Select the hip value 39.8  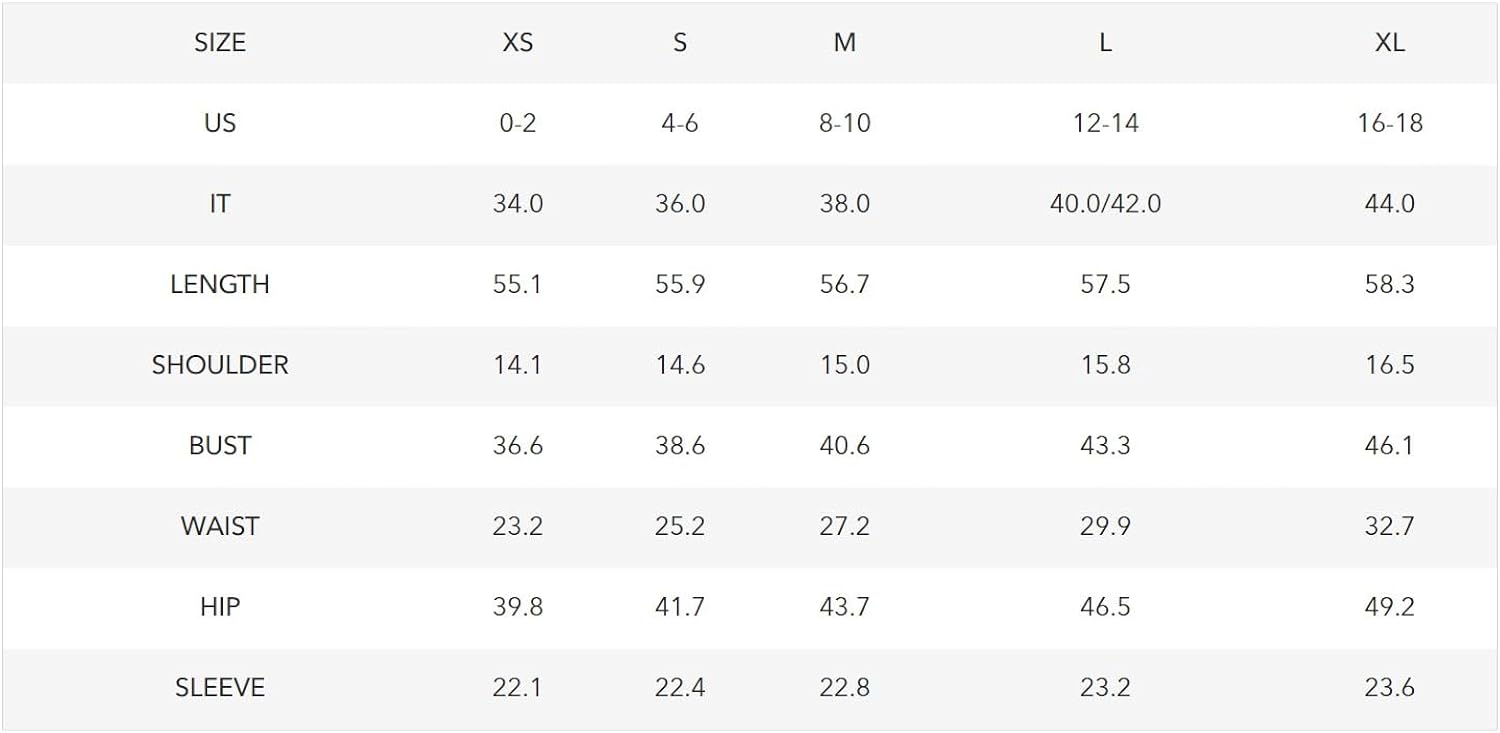[518, 607]
